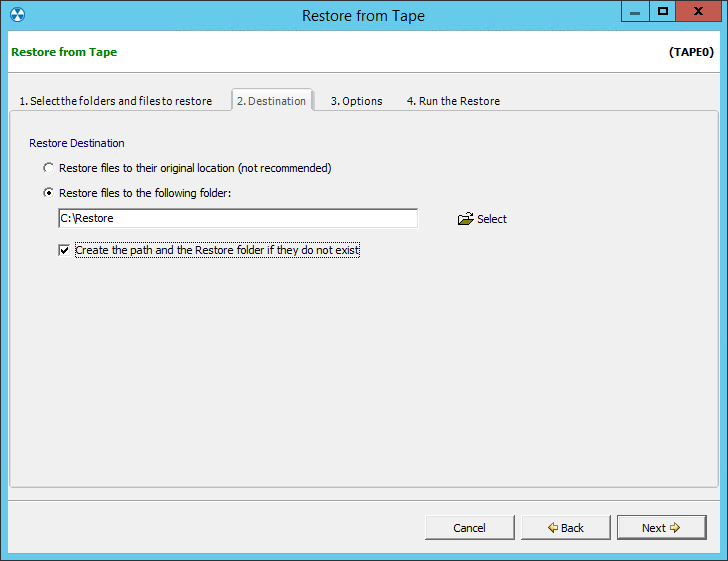Open the Run the Restore tab

click(453, 101)
